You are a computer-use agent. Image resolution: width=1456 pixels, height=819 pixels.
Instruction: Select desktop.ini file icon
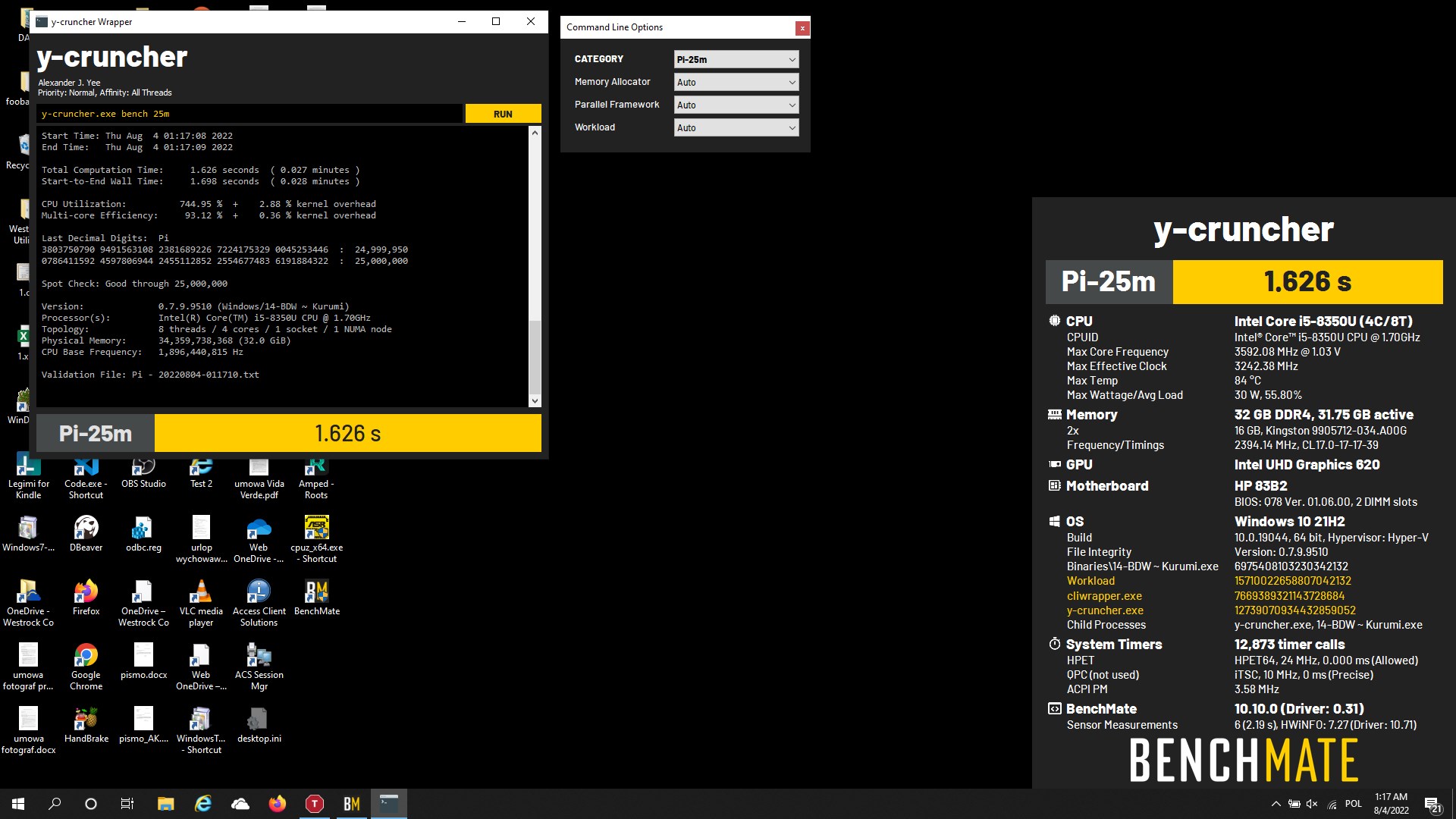pyautogui.click(x=259, y=725)
